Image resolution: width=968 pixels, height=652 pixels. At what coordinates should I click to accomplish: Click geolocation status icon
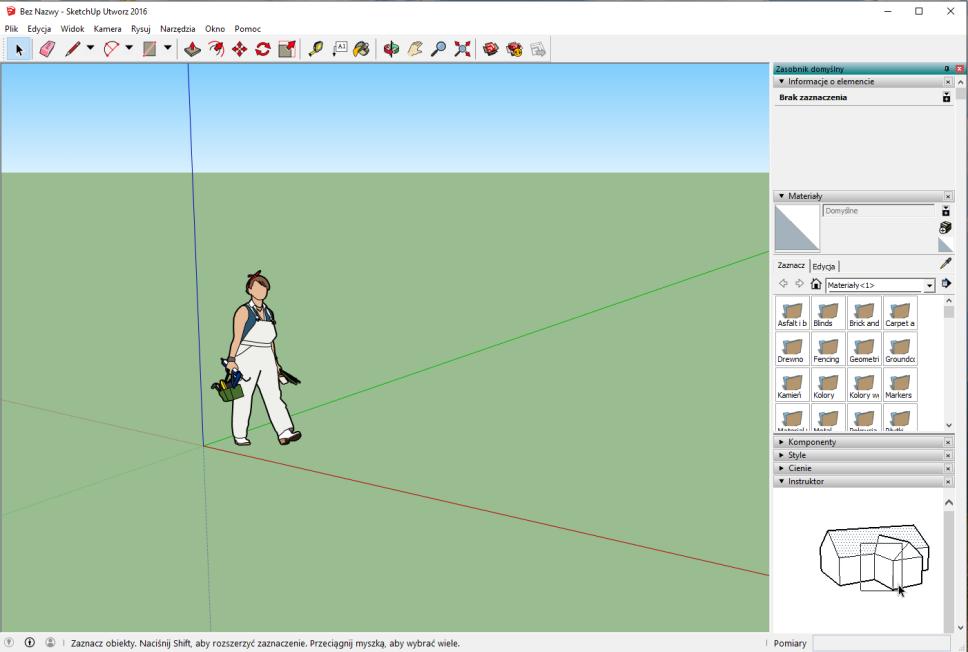point(9,643)
